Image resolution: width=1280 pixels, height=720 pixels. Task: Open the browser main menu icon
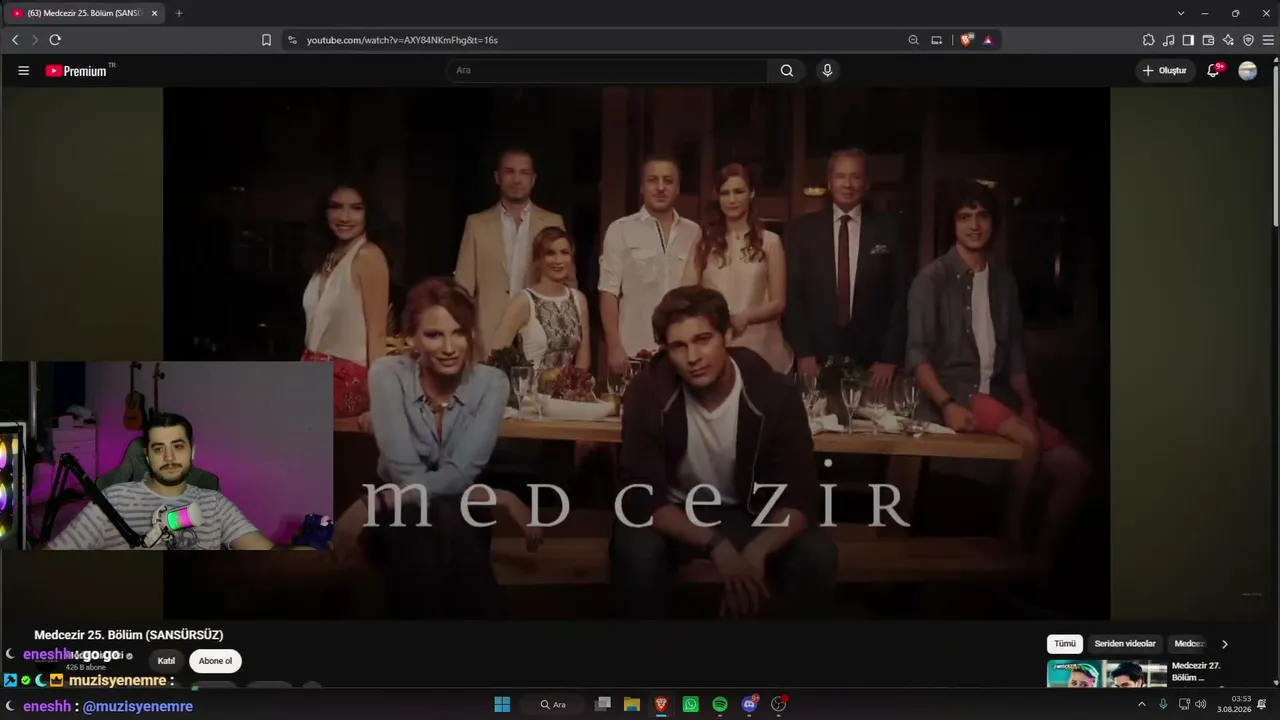[1269, 40]
